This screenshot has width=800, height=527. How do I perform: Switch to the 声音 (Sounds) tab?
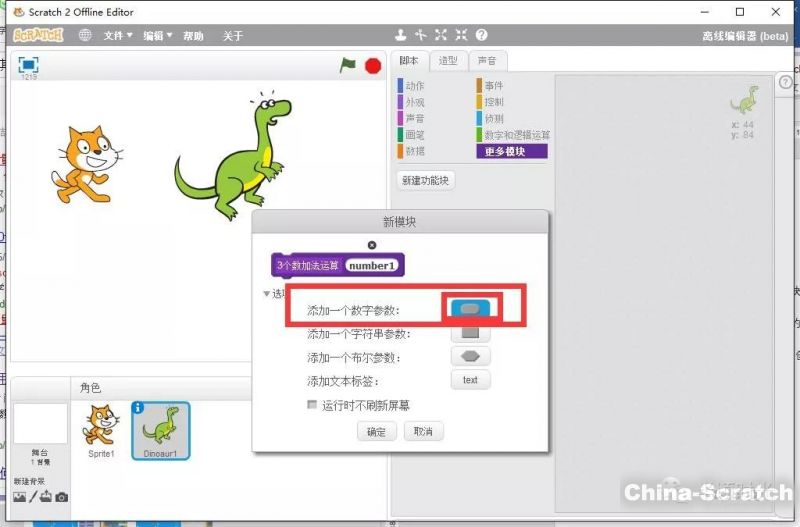tap(486, 61)
